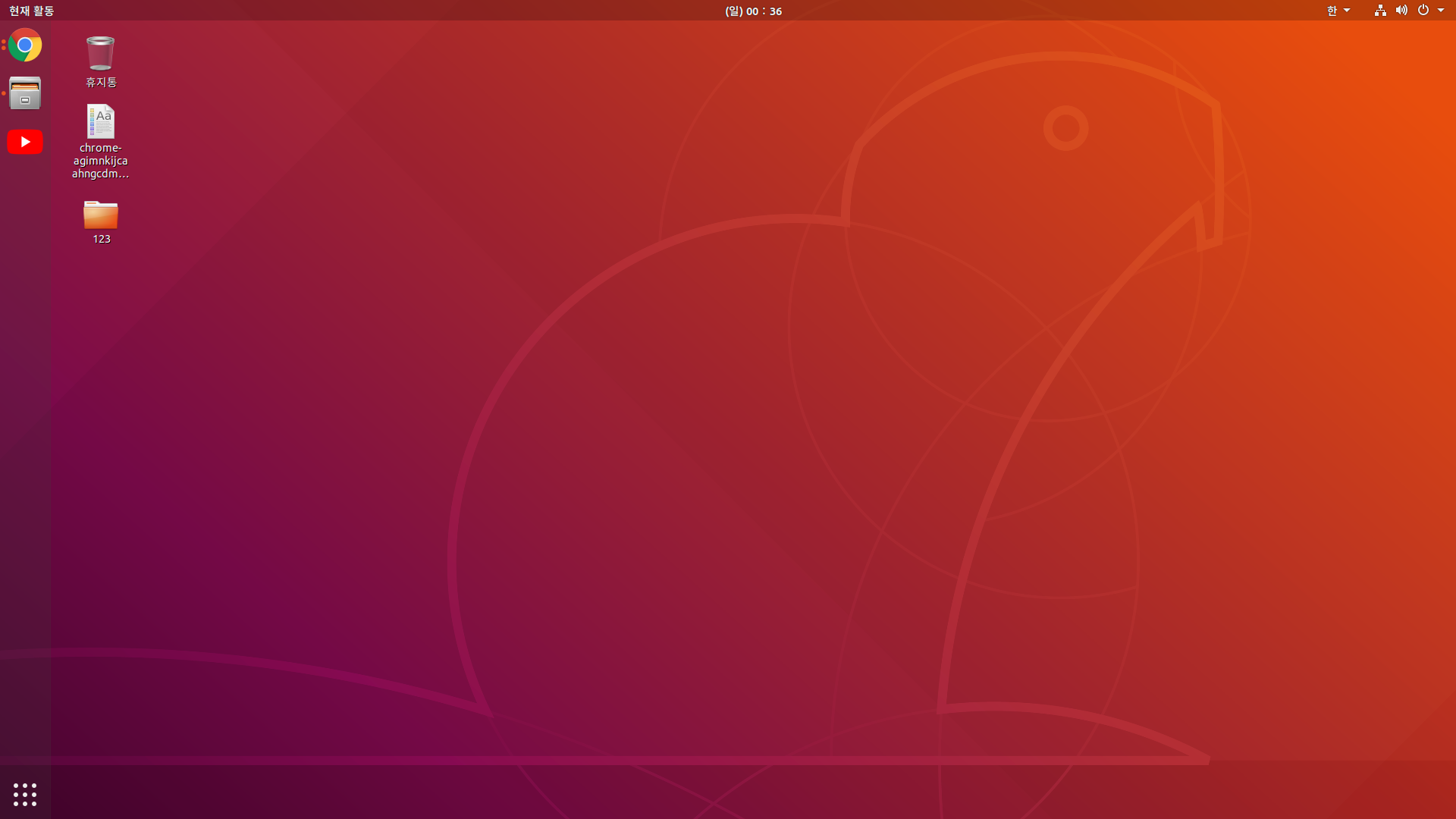
Task: Select the chrome-agimnkijca desktop file icon
Action: click(x=100, y=121)
